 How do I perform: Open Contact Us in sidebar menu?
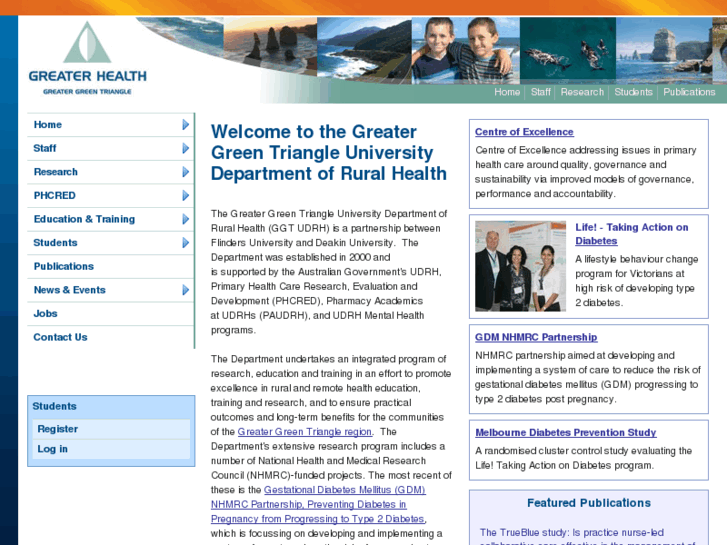tap(60, 337)
